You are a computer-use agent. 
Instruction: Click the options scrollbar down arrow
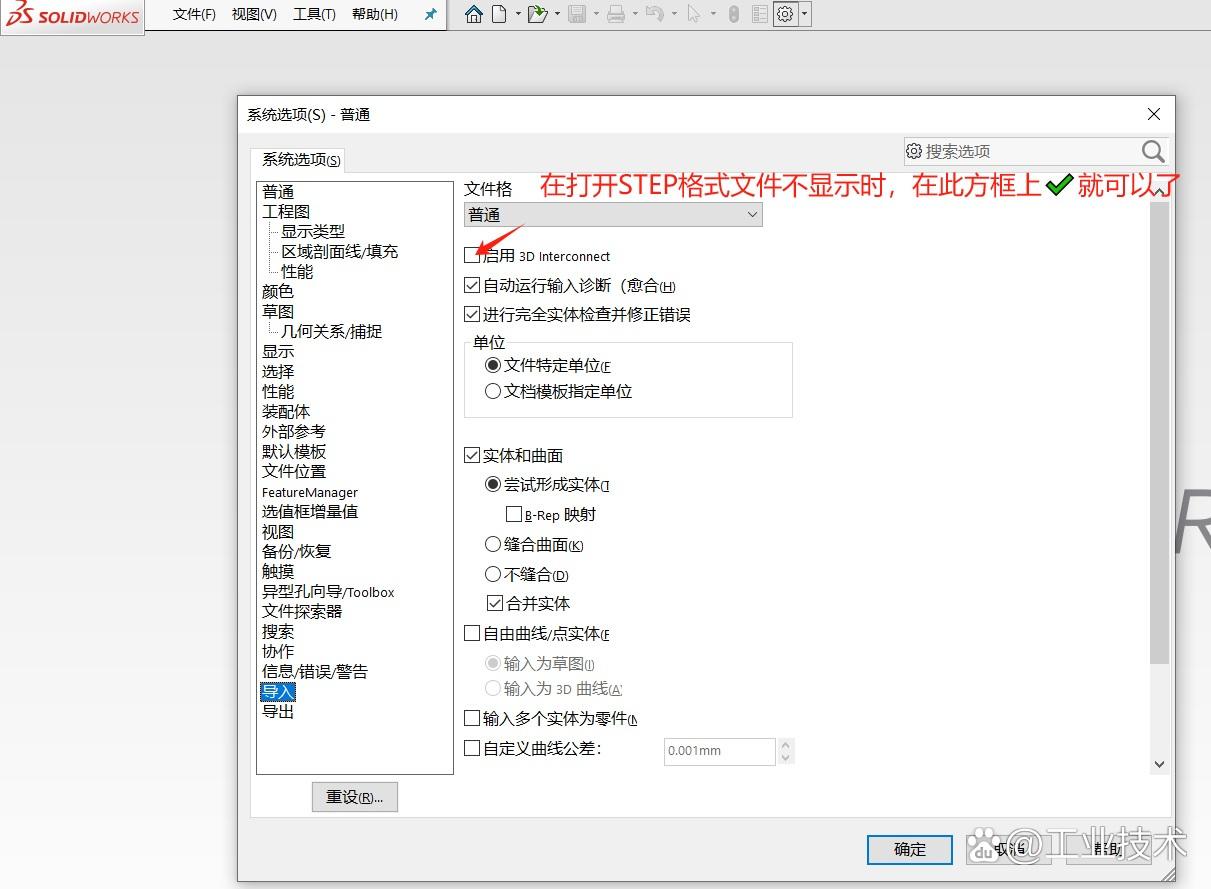coord(1159,764)
